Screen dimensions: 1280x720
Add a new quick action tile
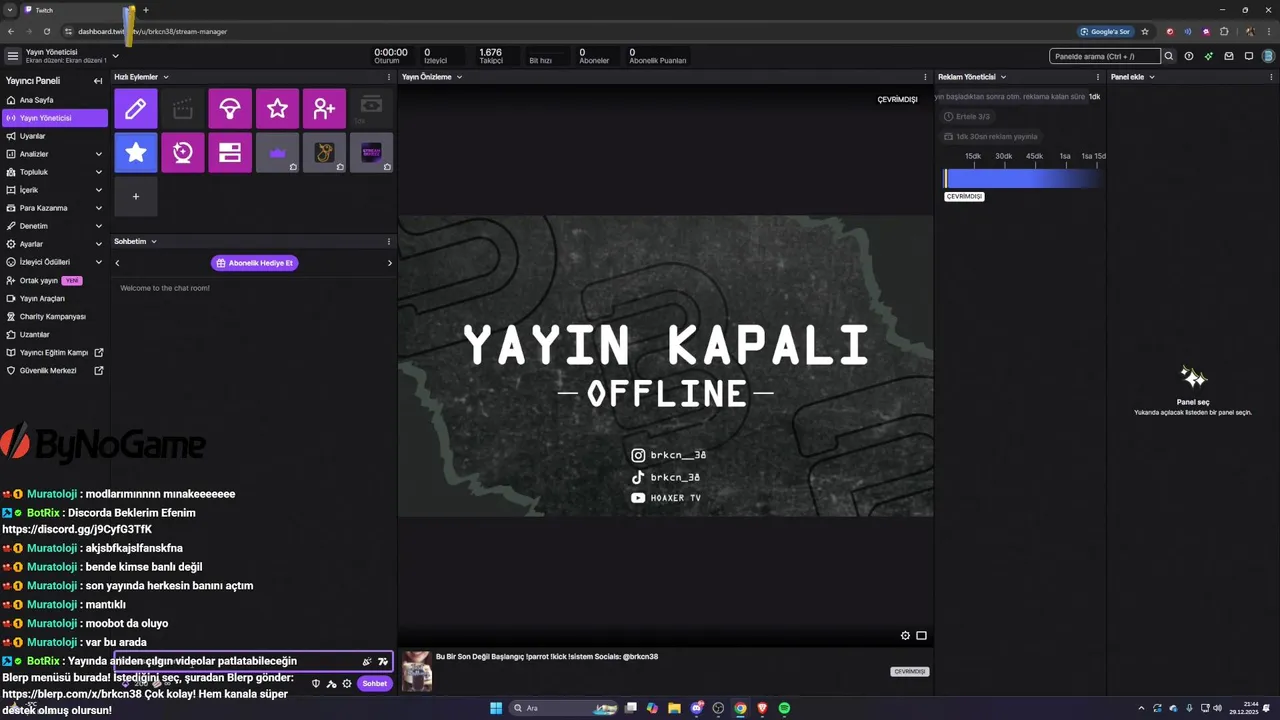(x=136, y=196)
